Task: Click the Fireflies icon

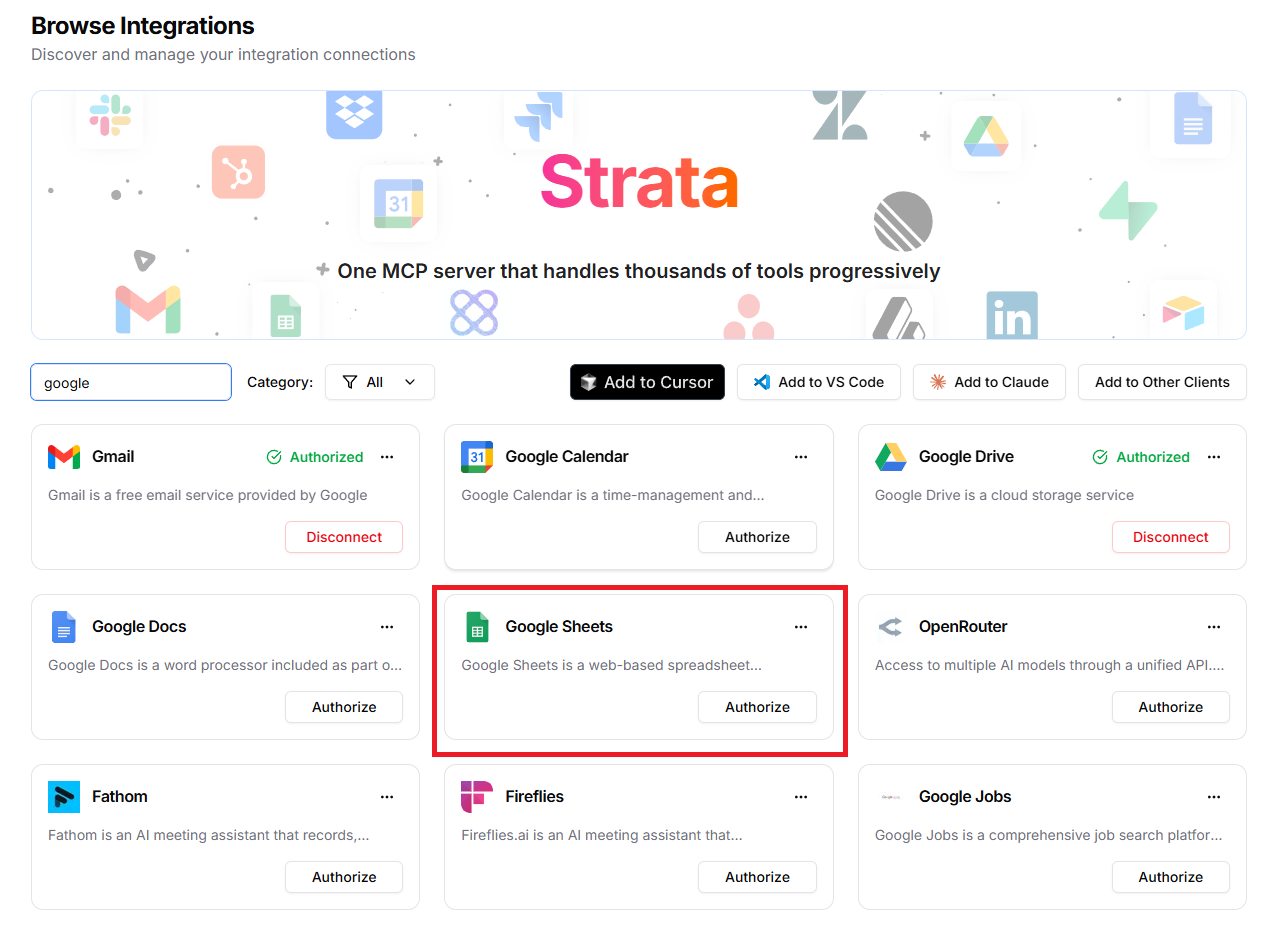Action: (x=478, y=796)
